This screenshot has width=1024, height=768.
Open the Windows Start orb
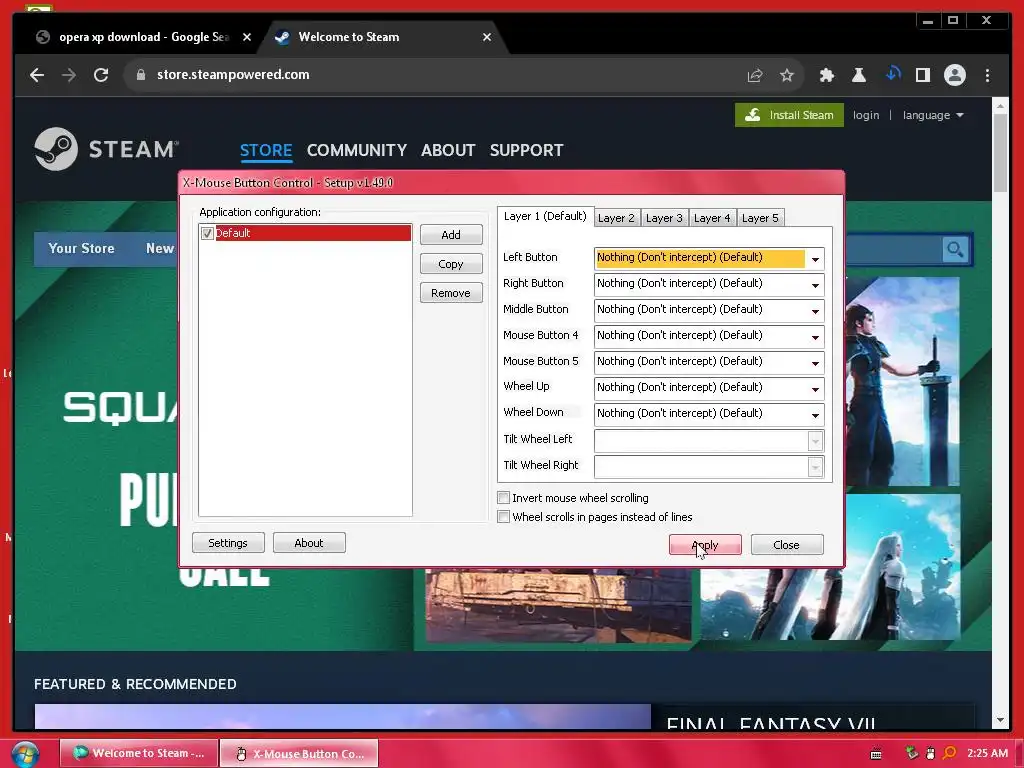click(25, 754)
